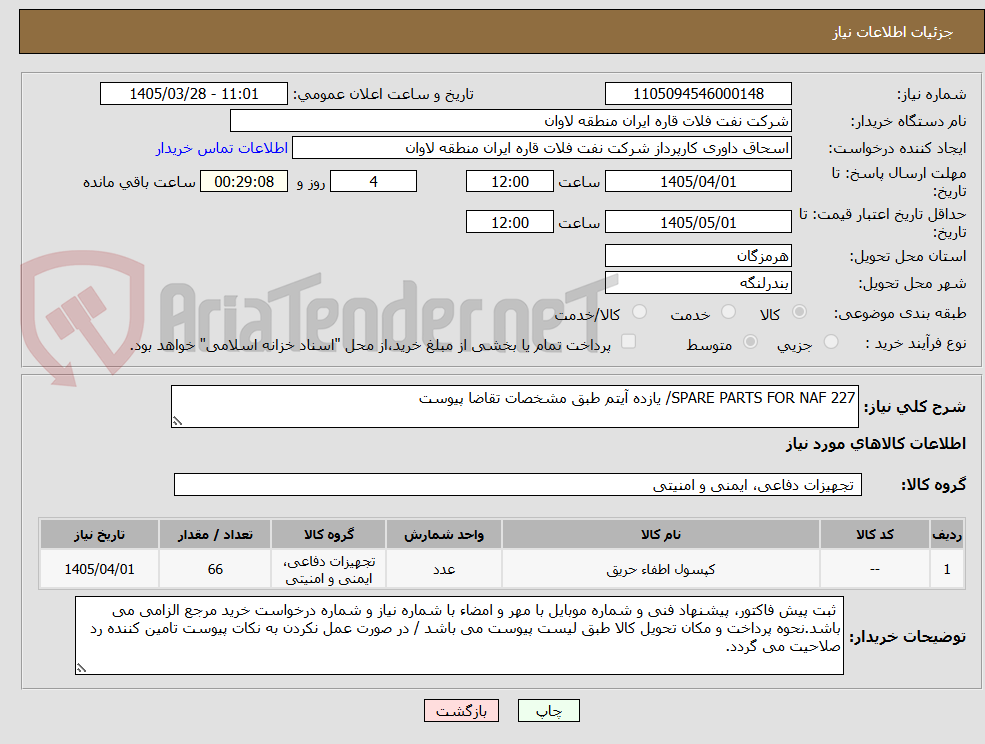
Task: Click the resize handle of buyer notes box
Action: [81, 669]
